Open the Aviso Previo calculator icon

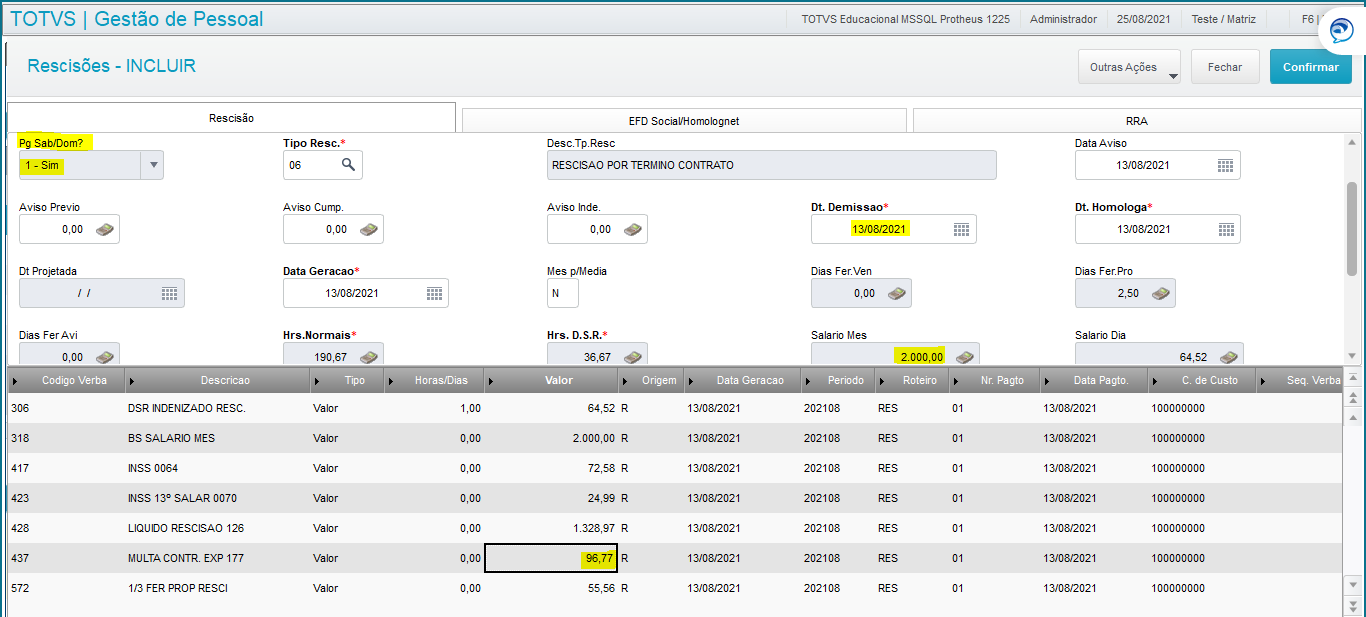(105, 229)
